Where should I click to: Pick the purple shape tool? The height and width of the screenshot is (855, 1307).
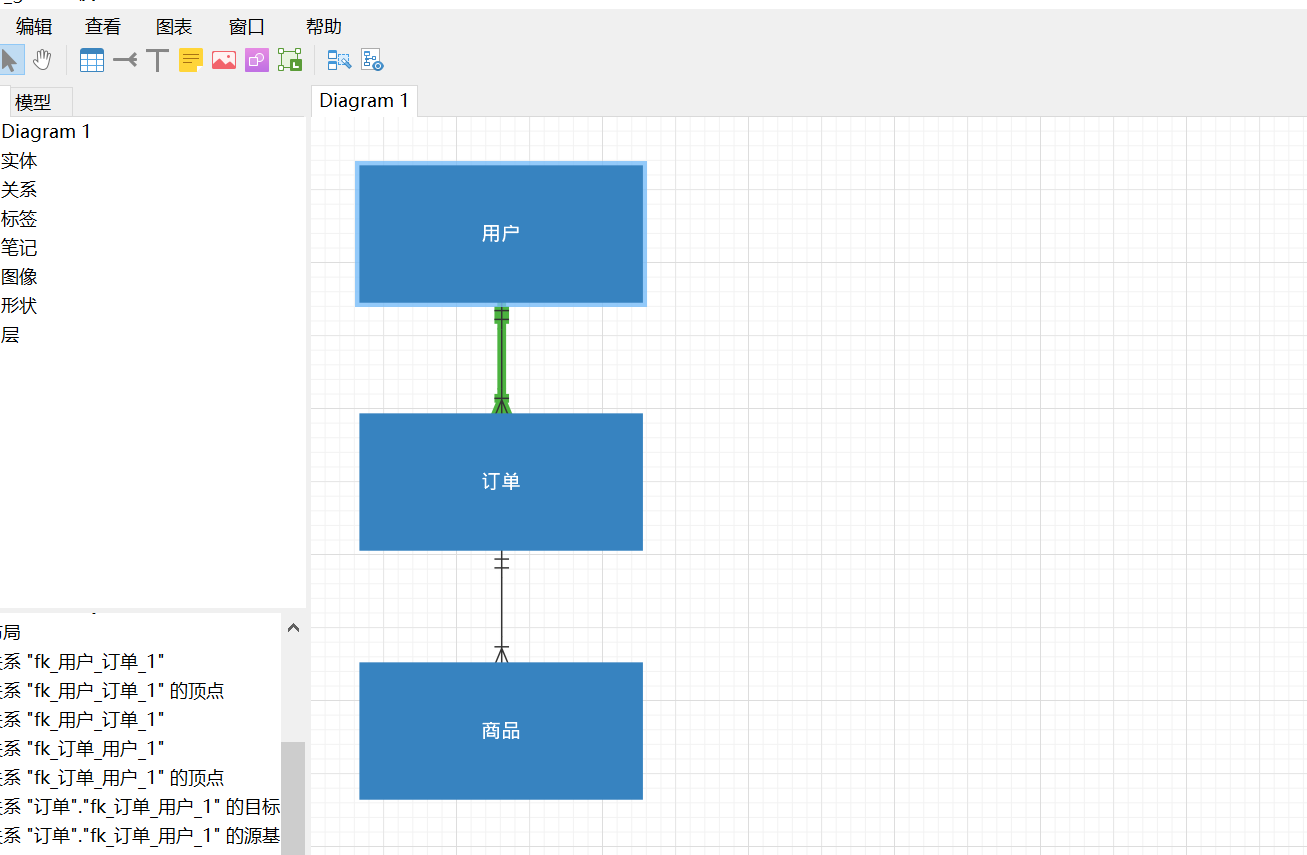[x=257, y=60]
